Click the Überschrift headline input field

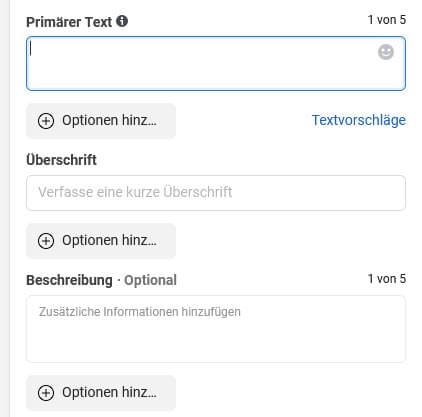click(x=216, y=193)
